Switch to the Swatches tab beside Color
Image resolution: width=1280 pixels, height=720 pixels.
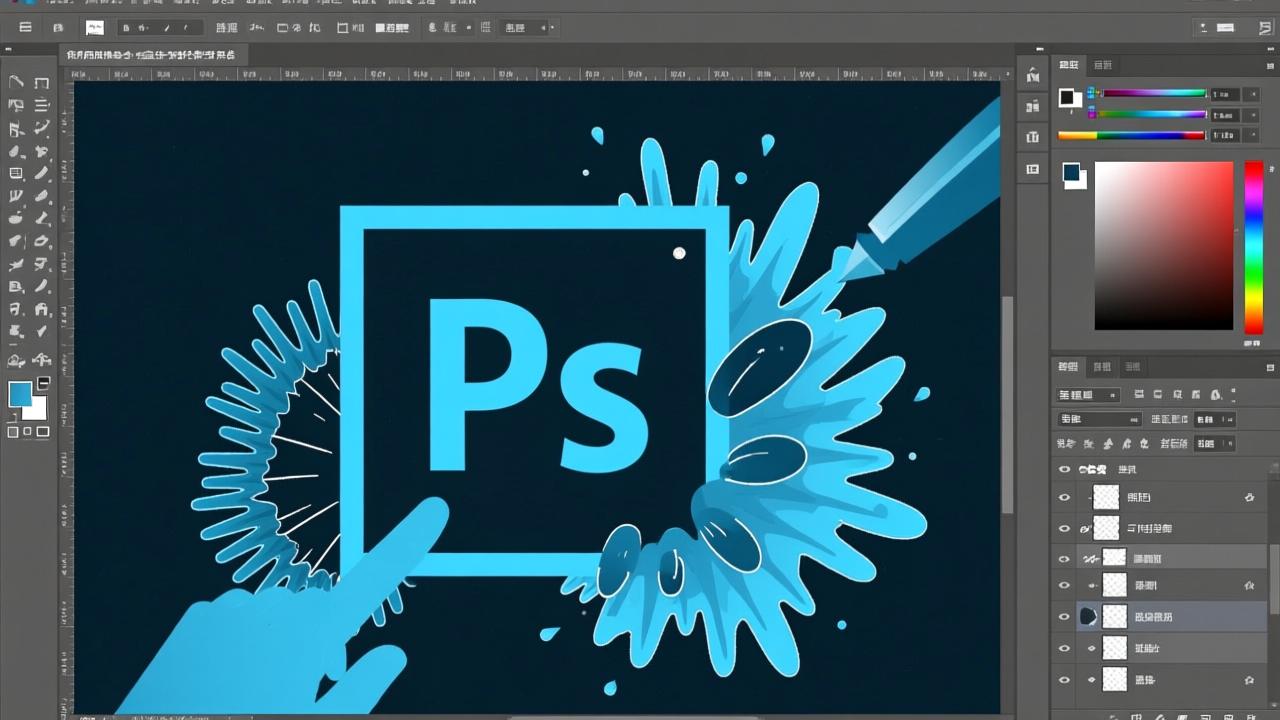click(x=1102, y=64)
